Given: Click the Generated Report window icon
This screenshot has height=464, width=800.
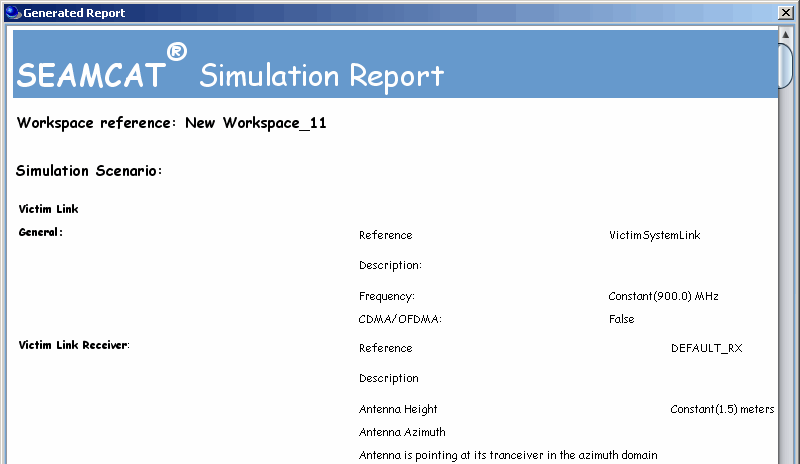Looking at the screenshot, I should (13, 13).
